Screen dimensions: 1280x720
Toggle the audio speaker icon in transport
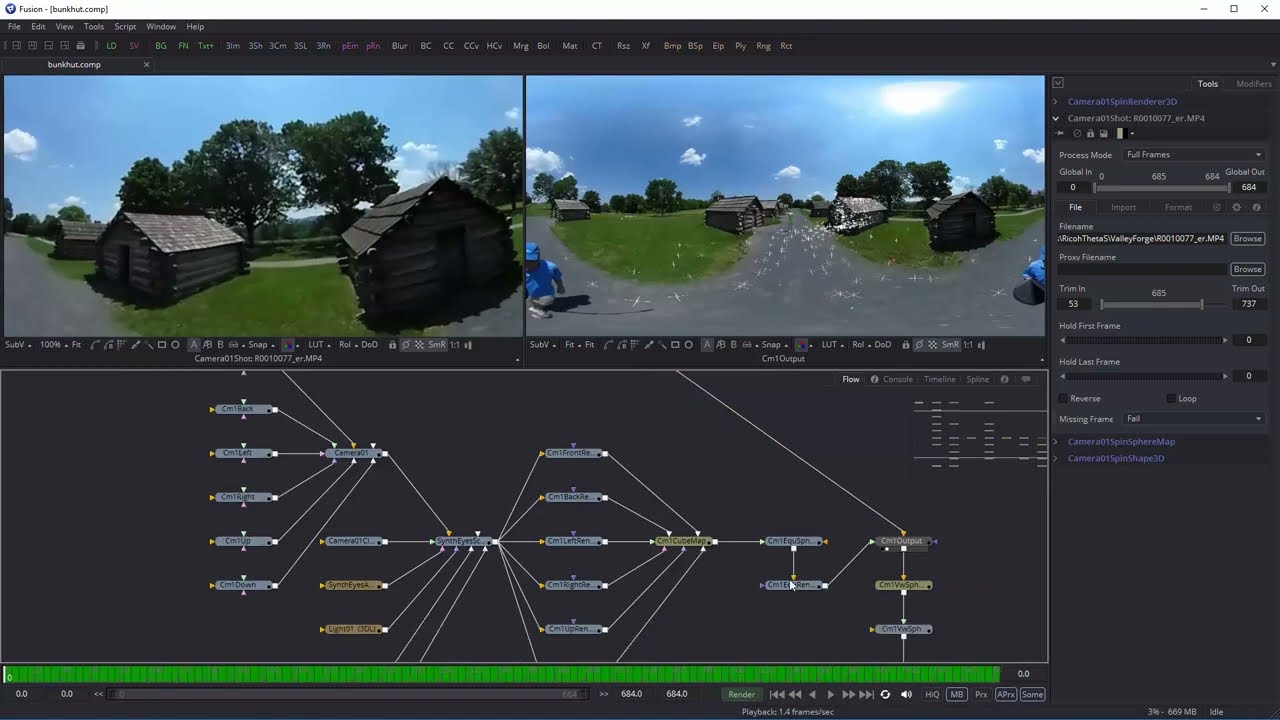(906, 694)
